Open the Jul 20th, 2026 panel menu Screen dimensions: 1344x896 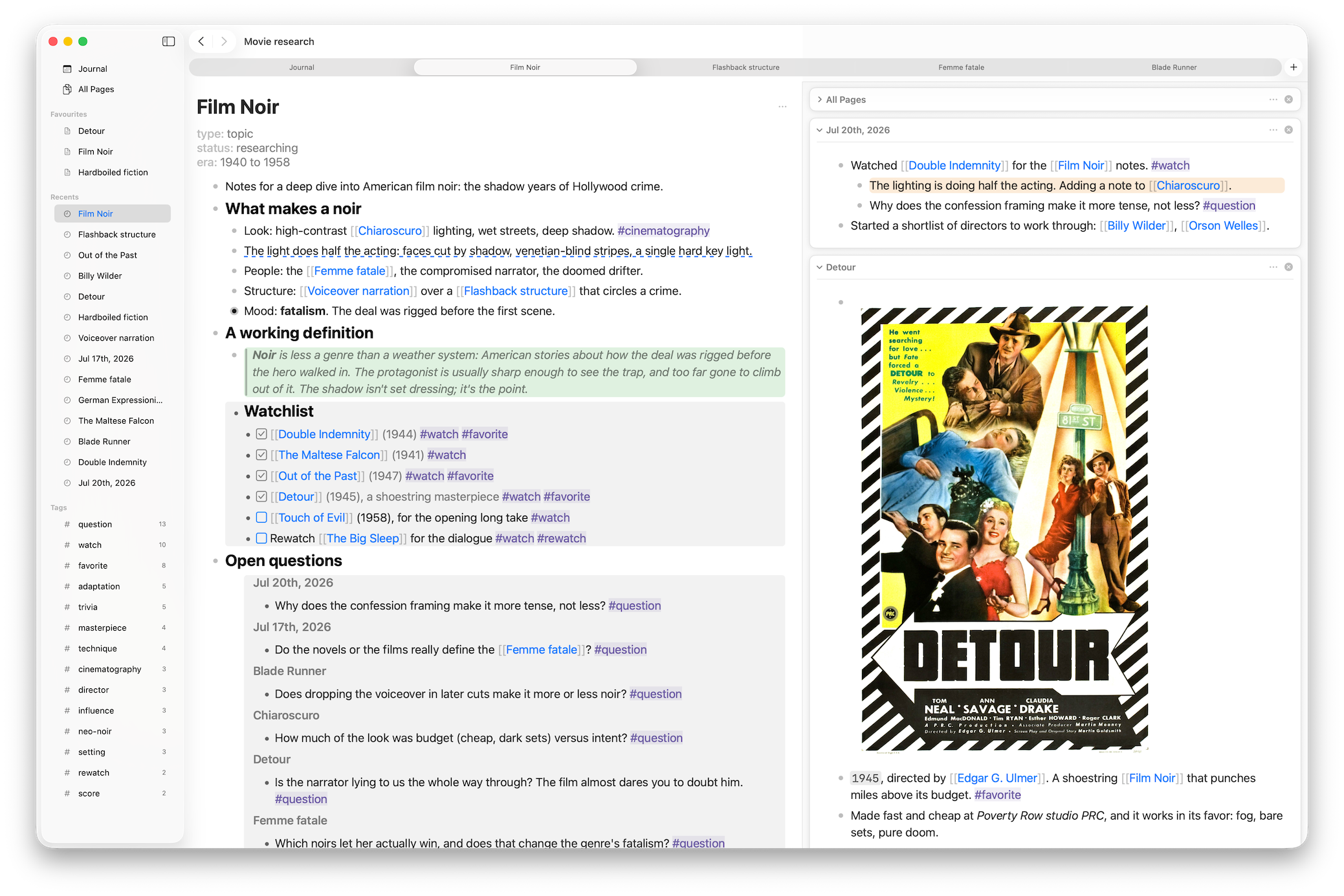pos(1273,130)
